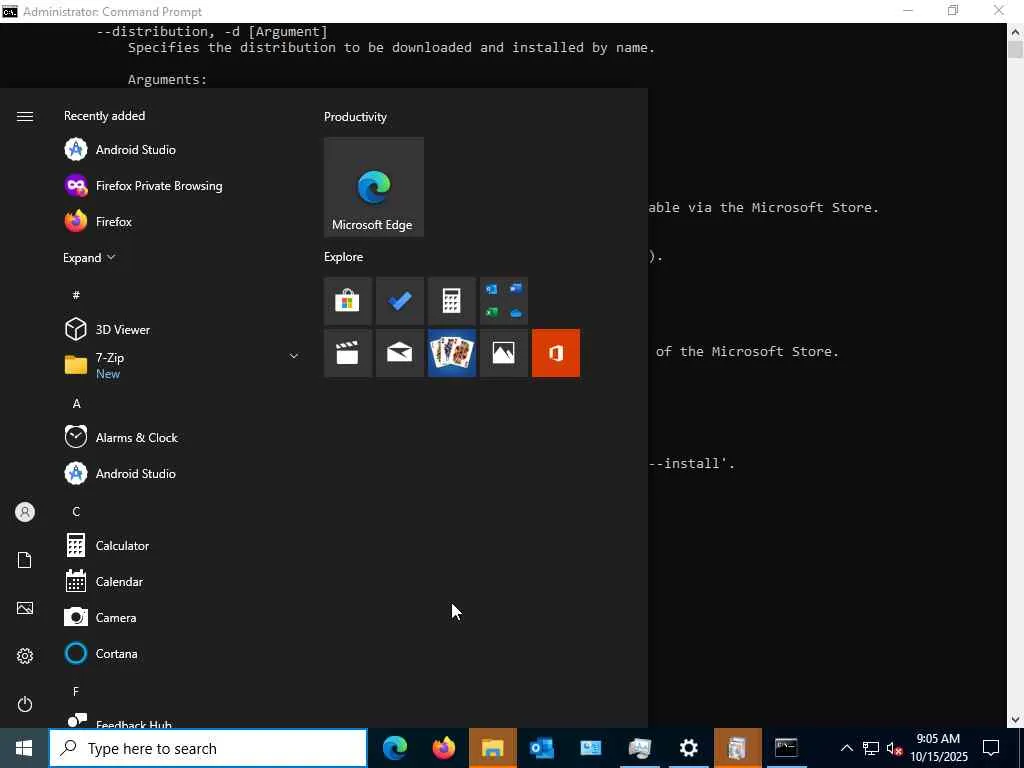Expand the Recently added list
The height and width of the screenshot is (768, 1024).
click(89, 257)
